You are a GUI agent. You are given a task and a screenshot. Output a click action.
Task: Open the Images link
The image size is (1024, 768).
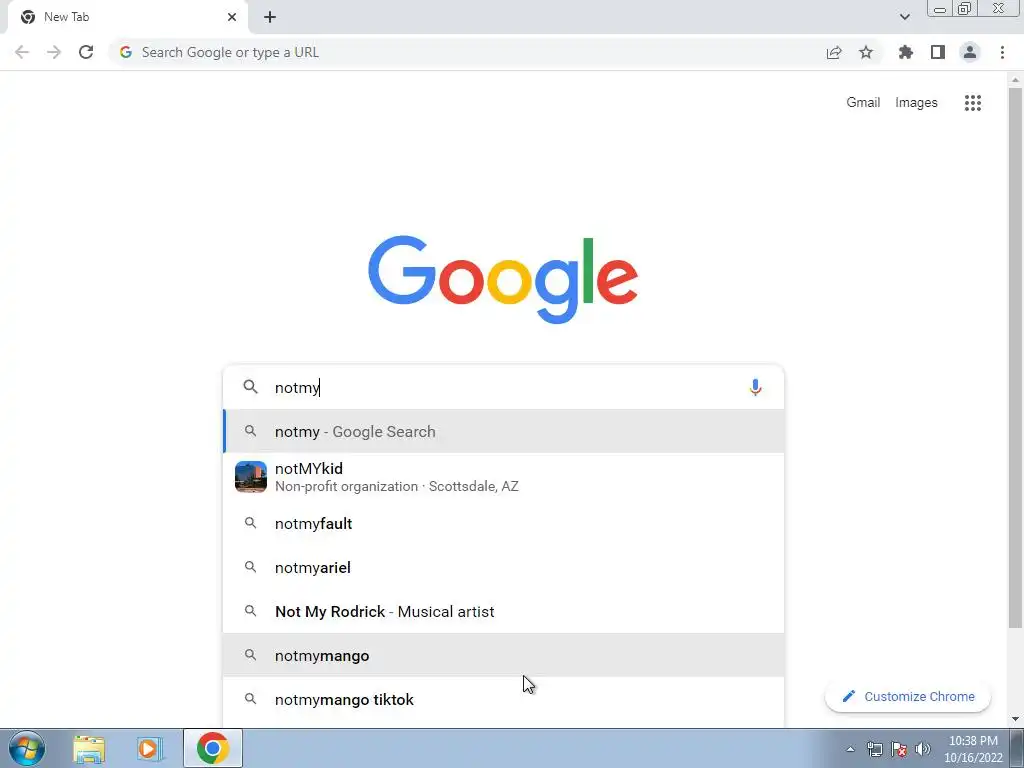[x=916, y=103]
